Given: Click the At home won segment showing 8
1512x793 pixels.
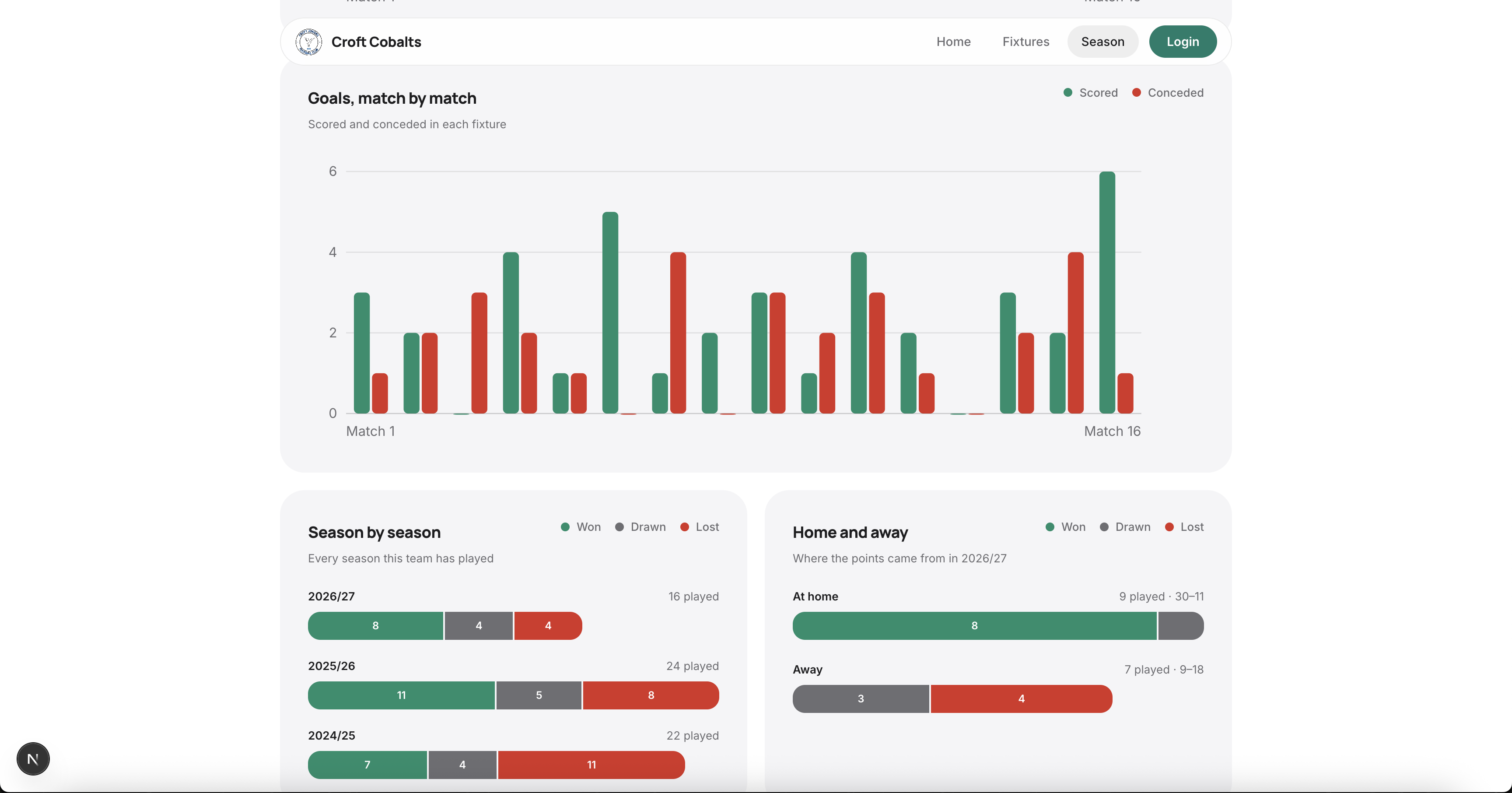Looking at the screenshot, I should coord(974,626).
